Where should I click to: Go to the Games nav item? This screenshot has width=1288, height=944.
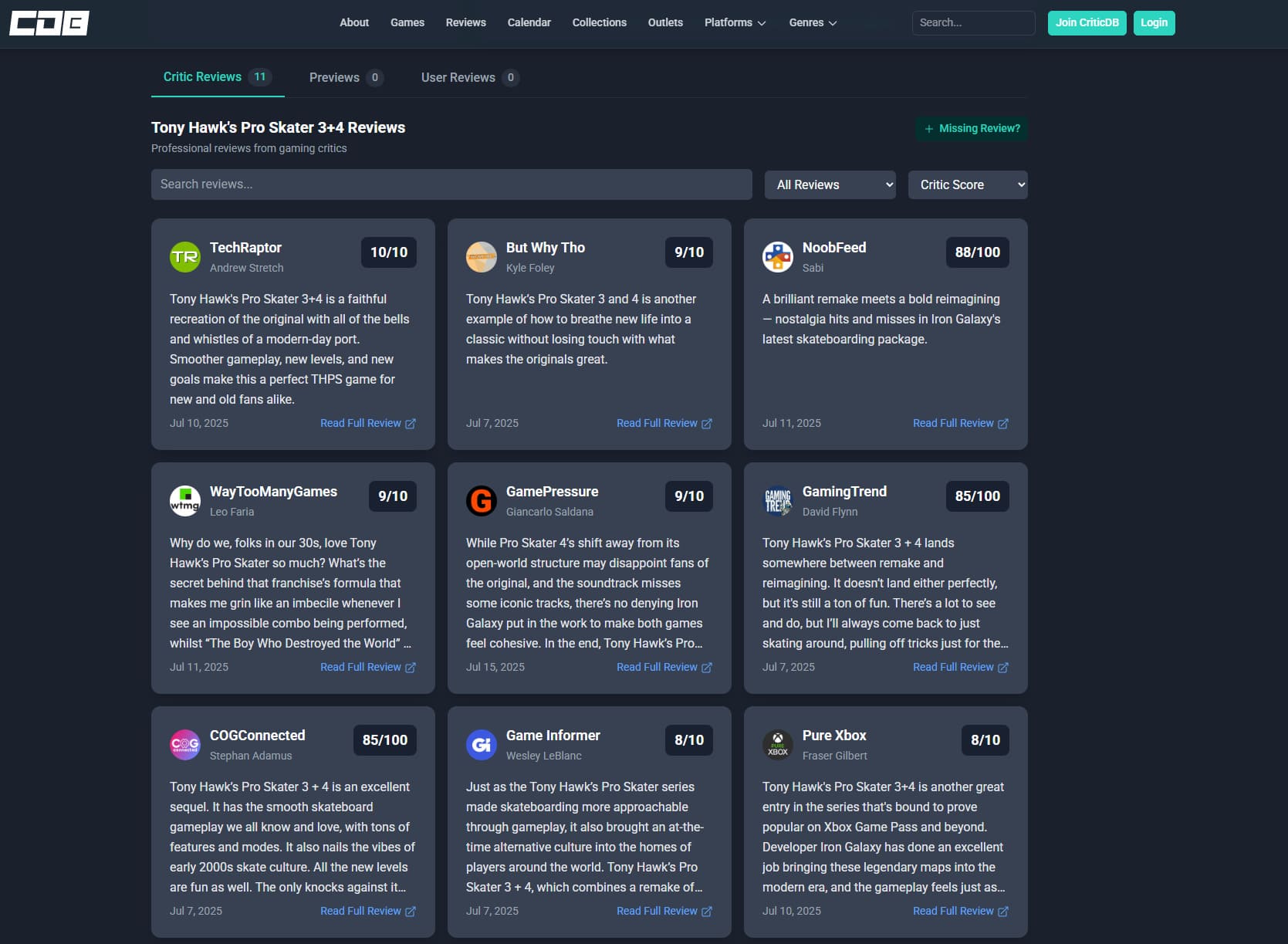coord(407,22)
